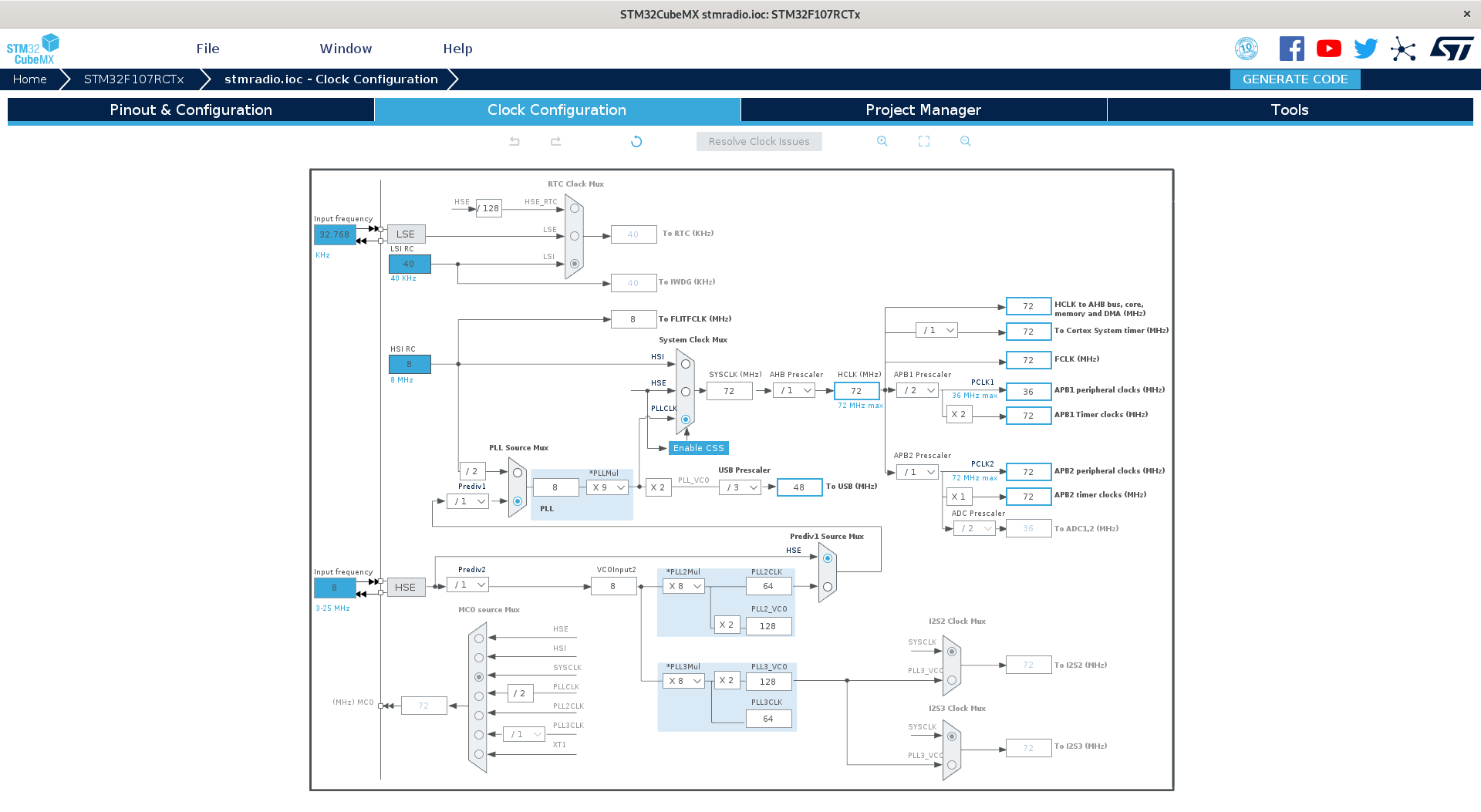Click the 10-year anniversary badge icon
Viewport: 1481px width, 812px height.
(x=1247, y=49)
